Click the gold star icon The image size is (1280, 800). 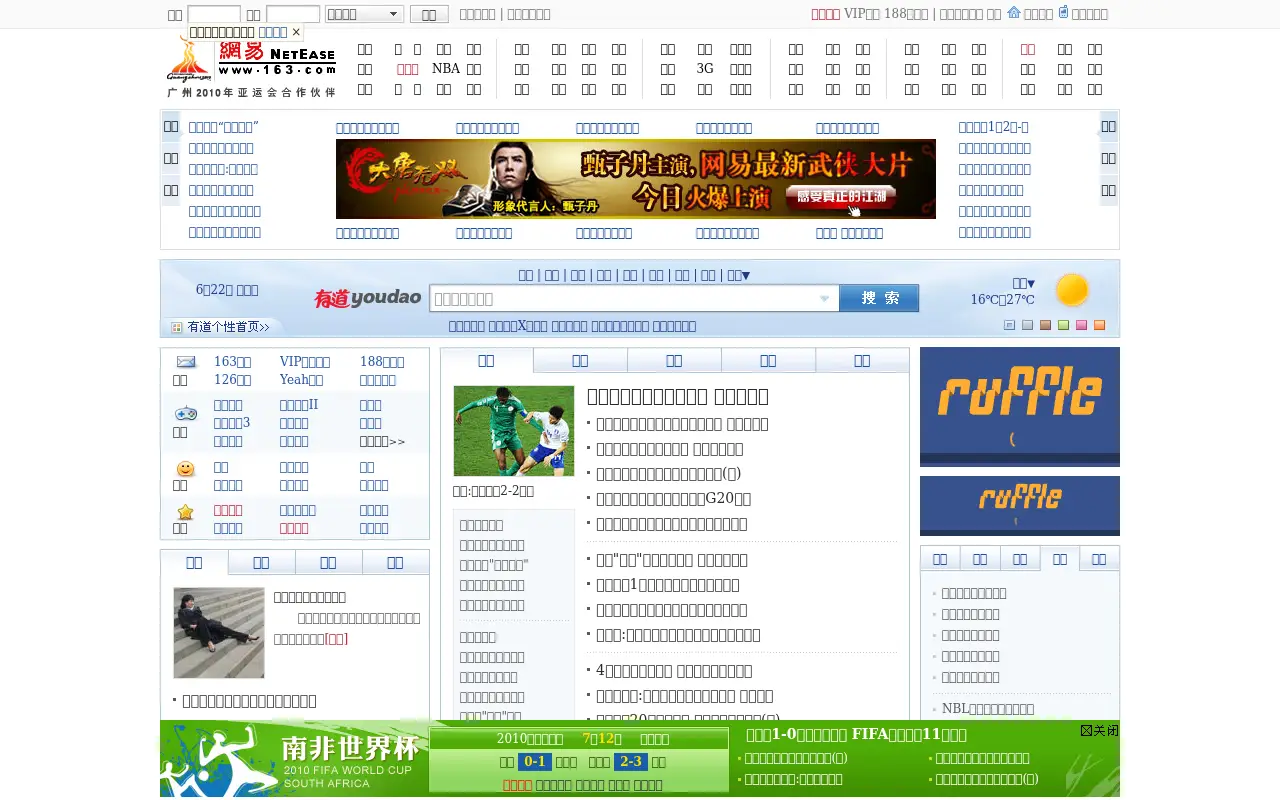click(x=185, y=512)
